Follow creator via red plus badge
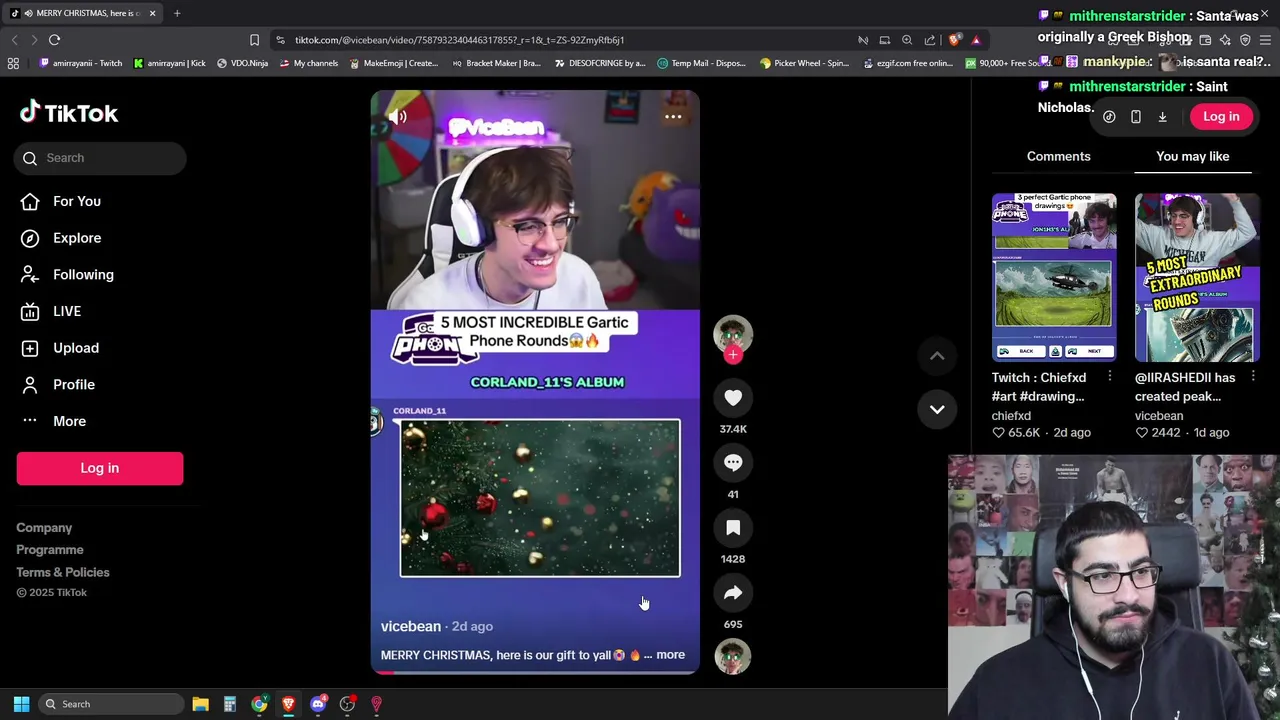 tap(733, 355)
